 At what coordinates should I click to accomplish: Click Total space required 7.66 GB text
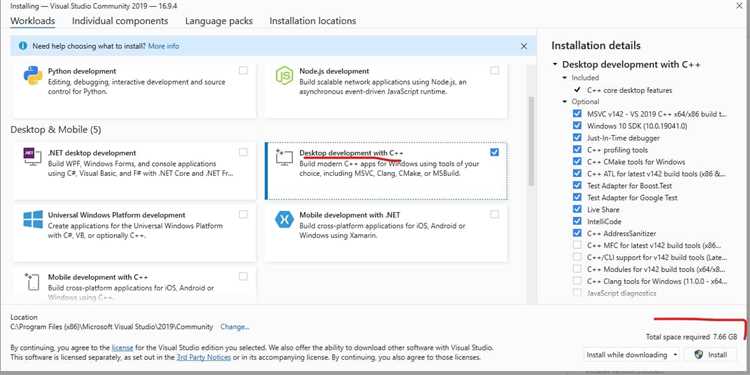click(x=692, y=337)
